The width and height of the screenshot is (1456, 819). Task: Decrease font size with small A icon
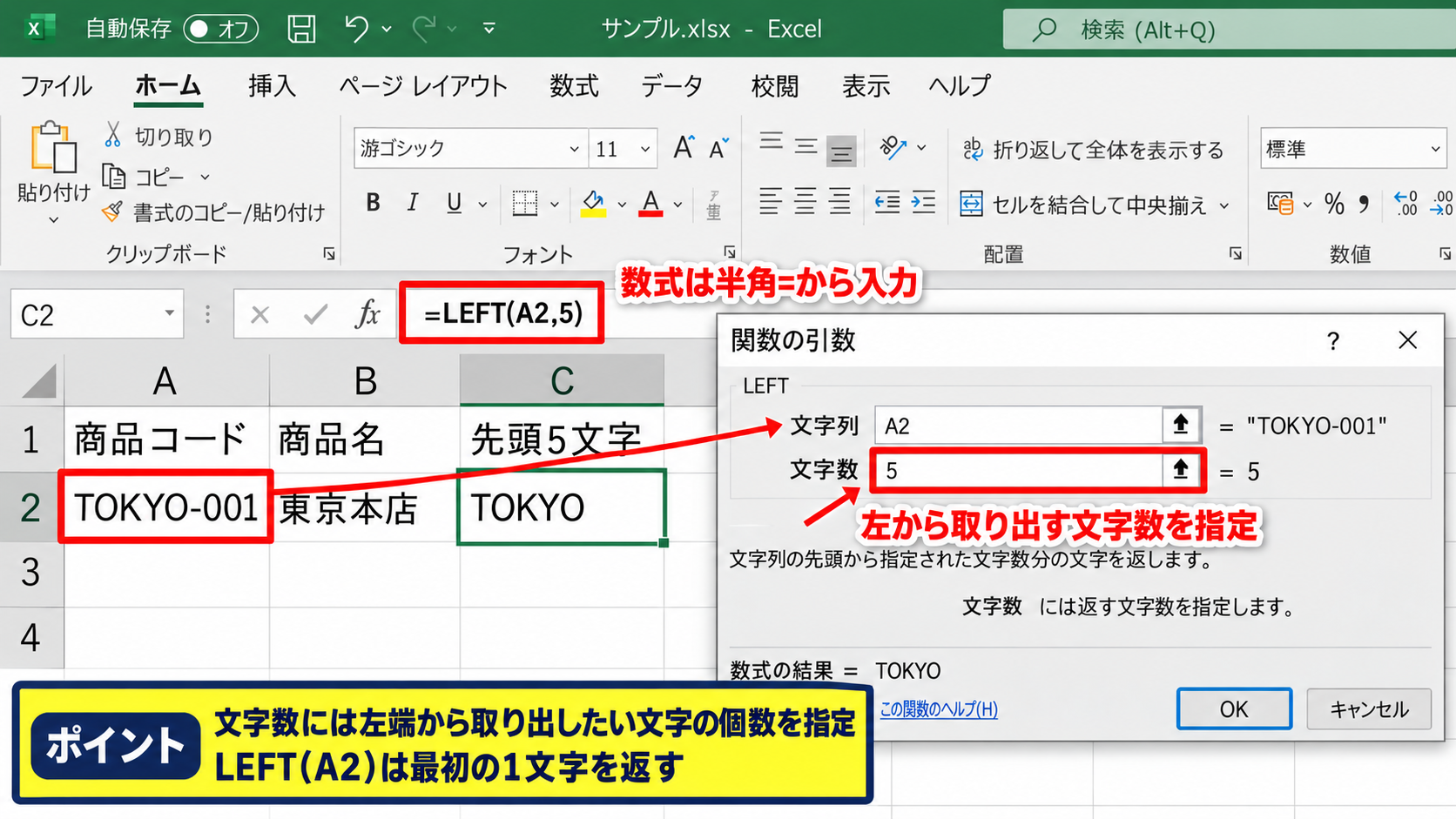[x=718, y=149]
